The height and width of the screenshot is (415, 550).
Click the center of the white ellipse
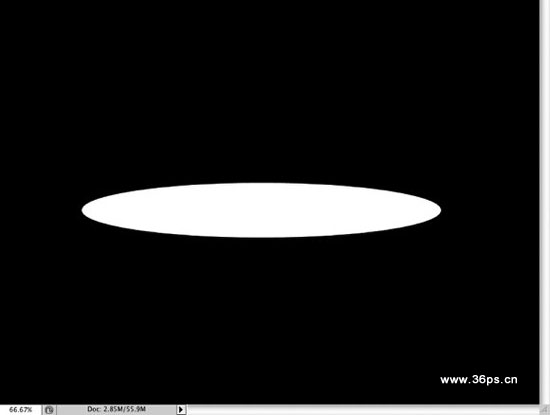[261, 210]
